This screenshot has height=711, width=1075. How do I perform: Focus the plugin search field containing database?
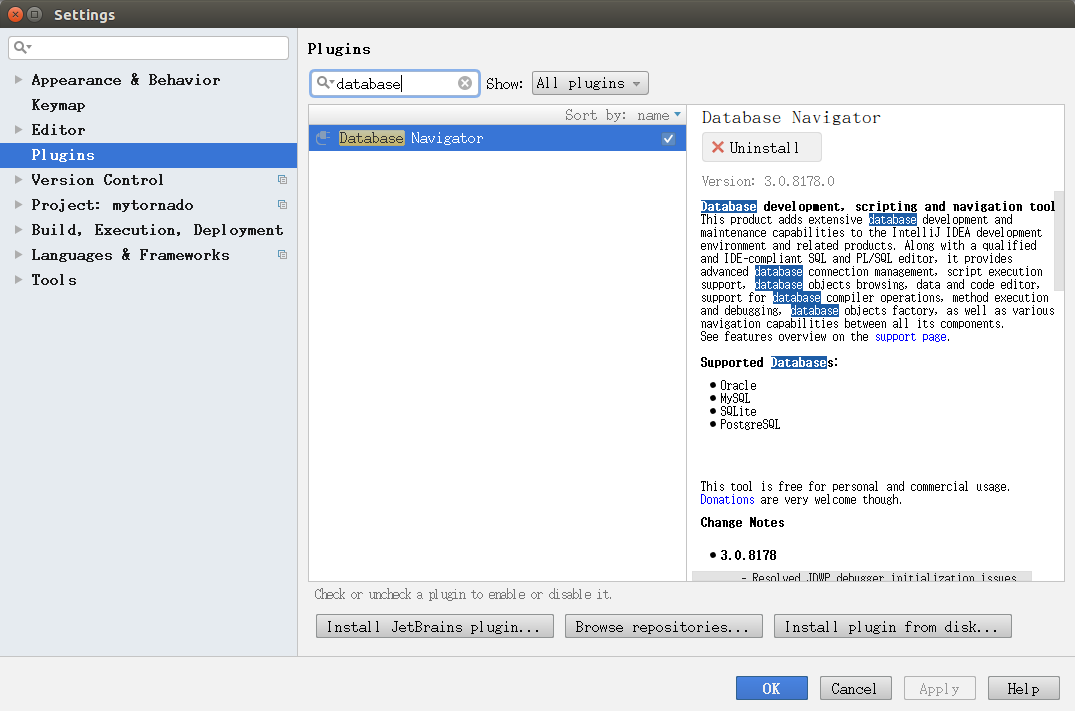(394, 83)
